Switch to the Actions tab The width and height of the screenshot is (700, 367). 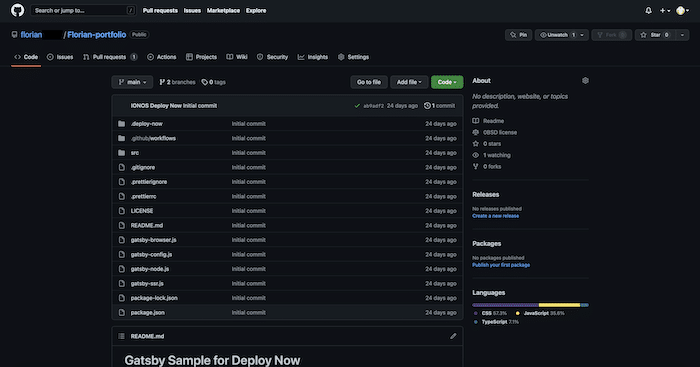(x=162, y=57)
